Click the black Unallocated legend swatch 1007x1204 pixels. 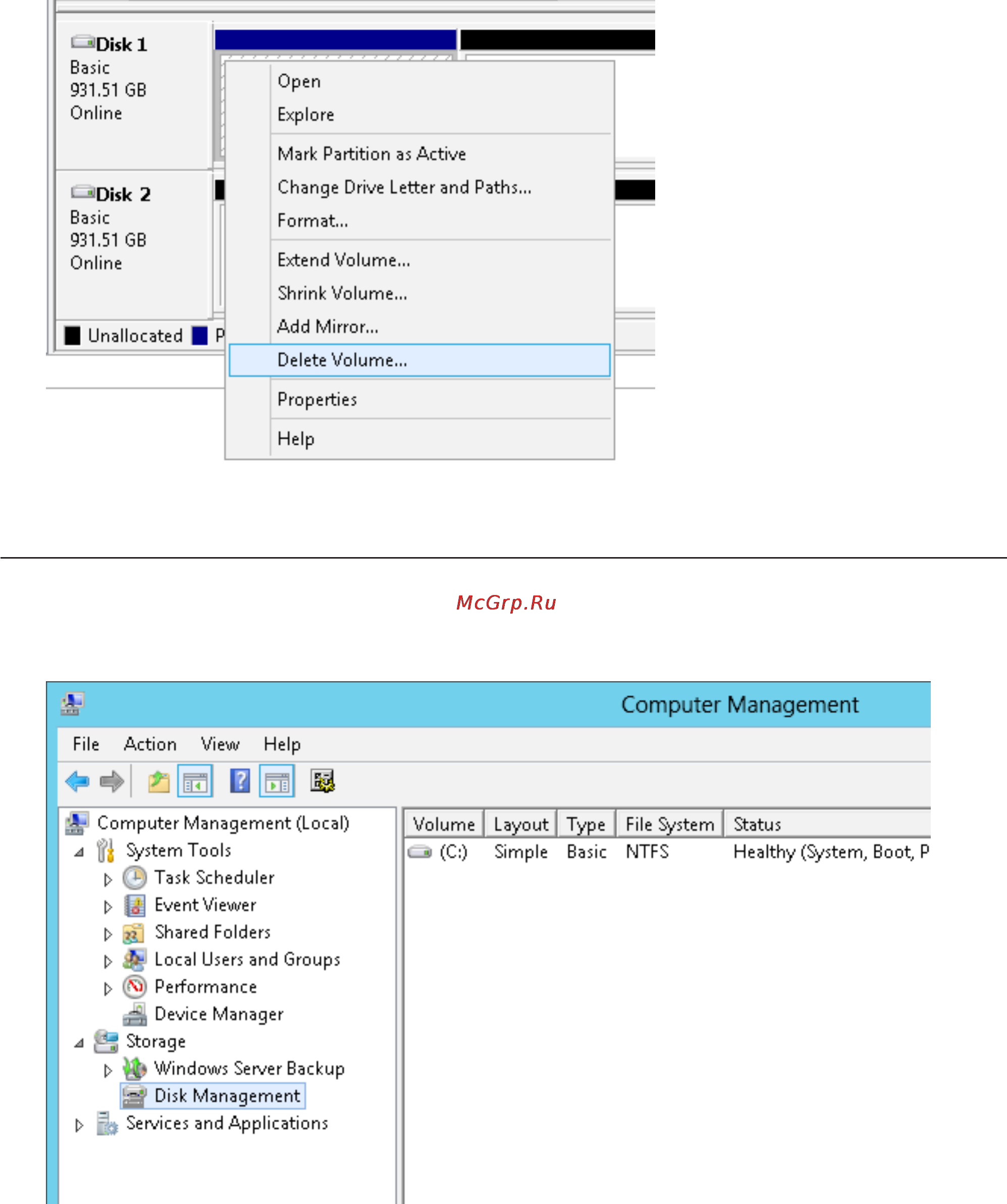point(72,336)
